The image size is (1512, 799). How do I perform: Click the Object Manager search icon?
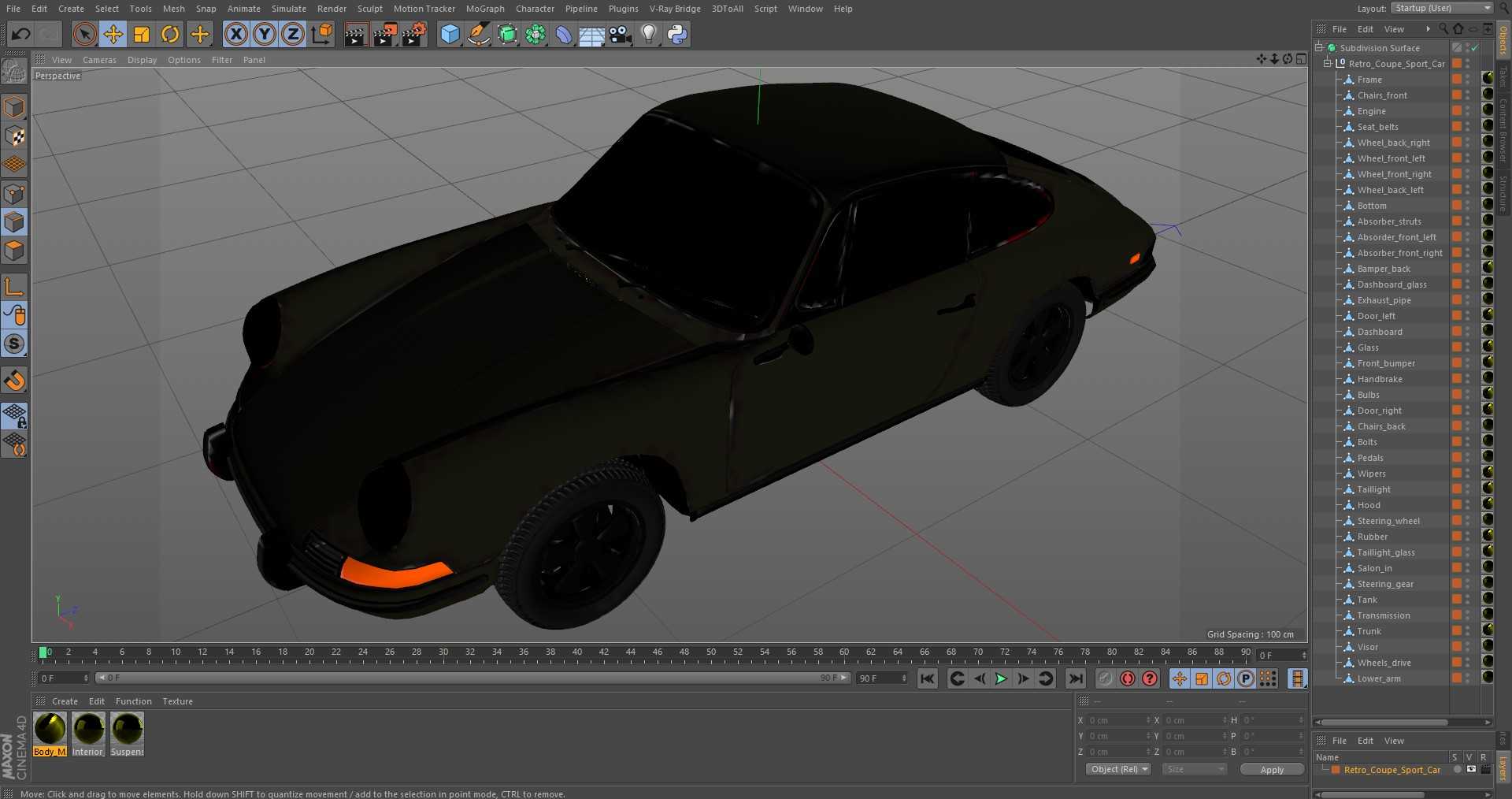click(x=1443, y=28)
